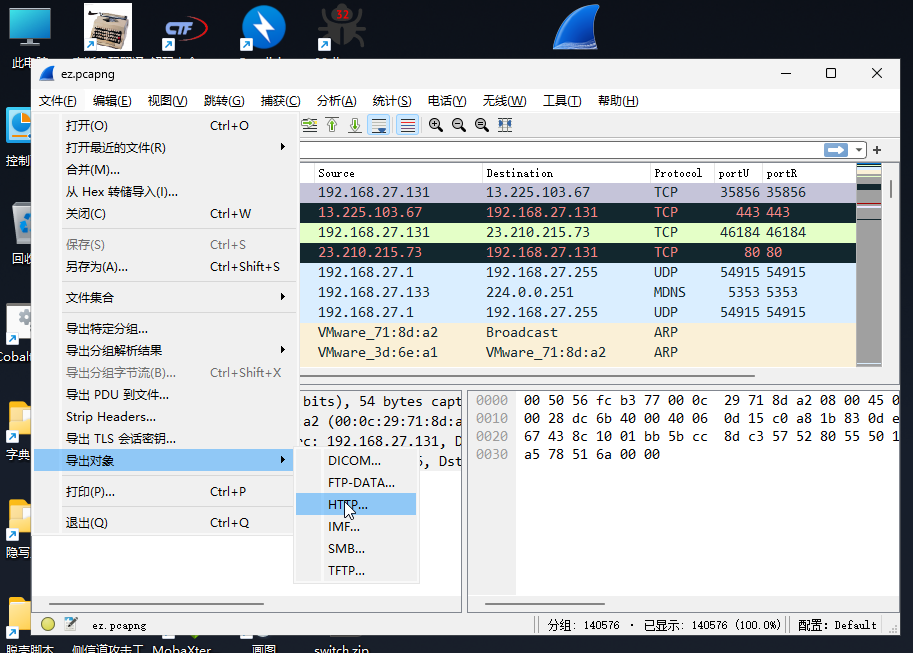Open the Wireshark shark fin desktop icon
The width and height of the screenshot is (913, 653).
point(576,28)
